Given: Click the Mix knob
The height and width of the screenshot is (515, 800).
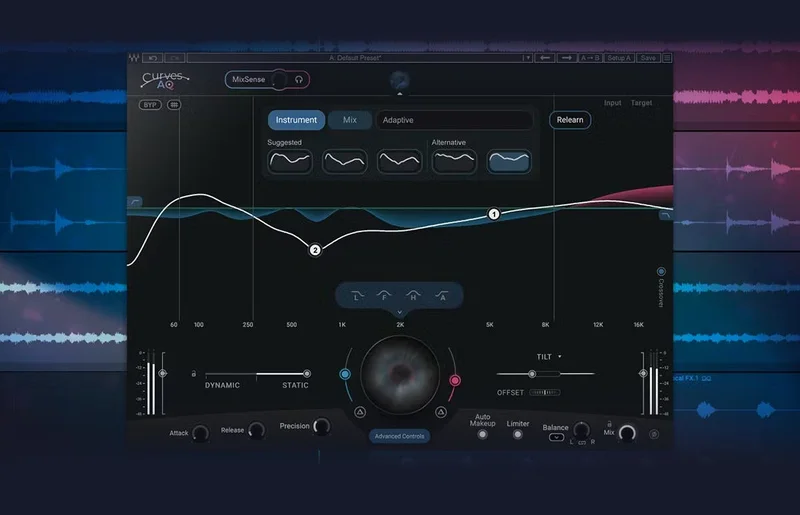Looking at the screenshot, I should click(x=627, y=433).
